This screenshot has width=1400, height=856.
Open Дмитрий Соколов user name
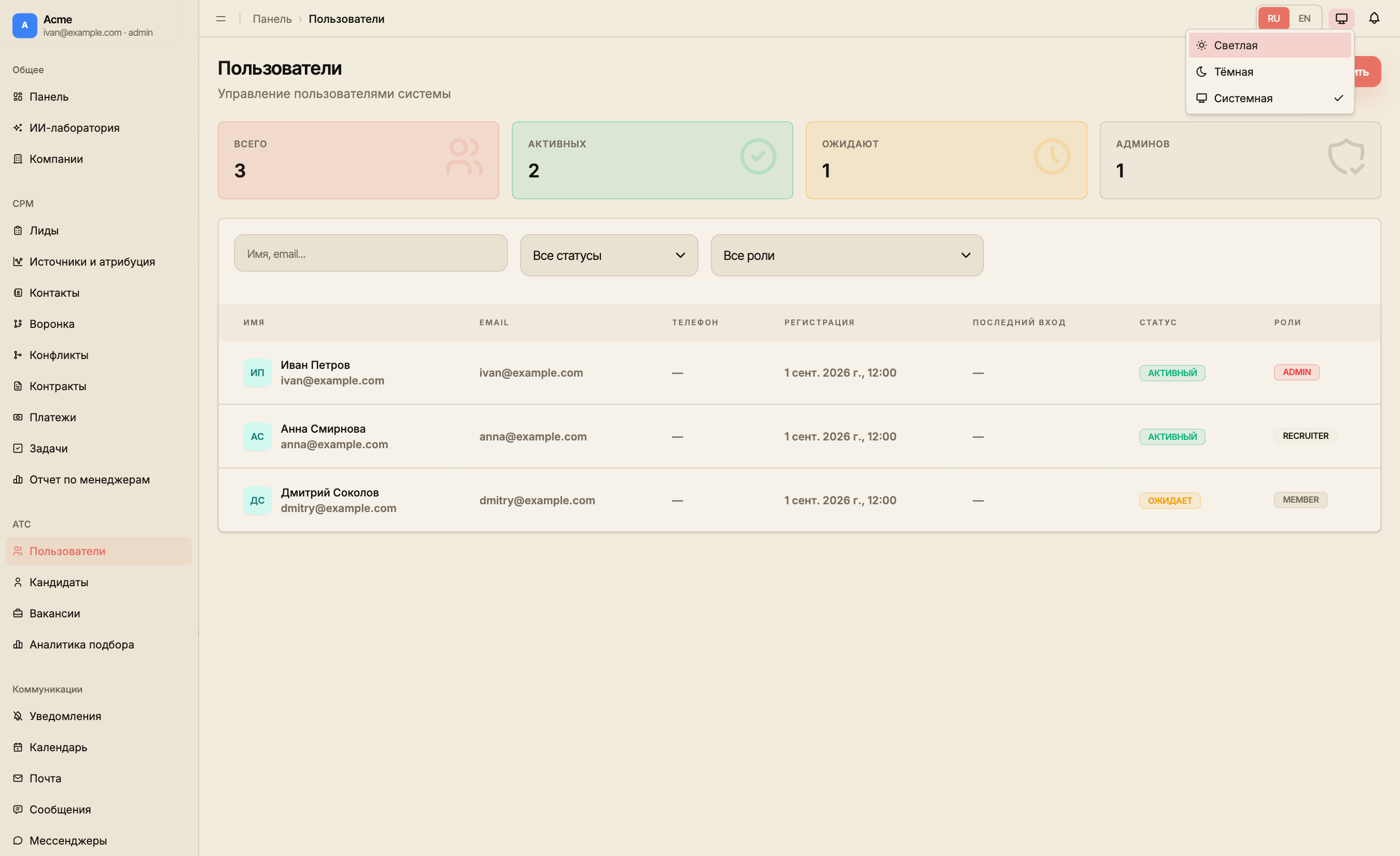[330, 493]
